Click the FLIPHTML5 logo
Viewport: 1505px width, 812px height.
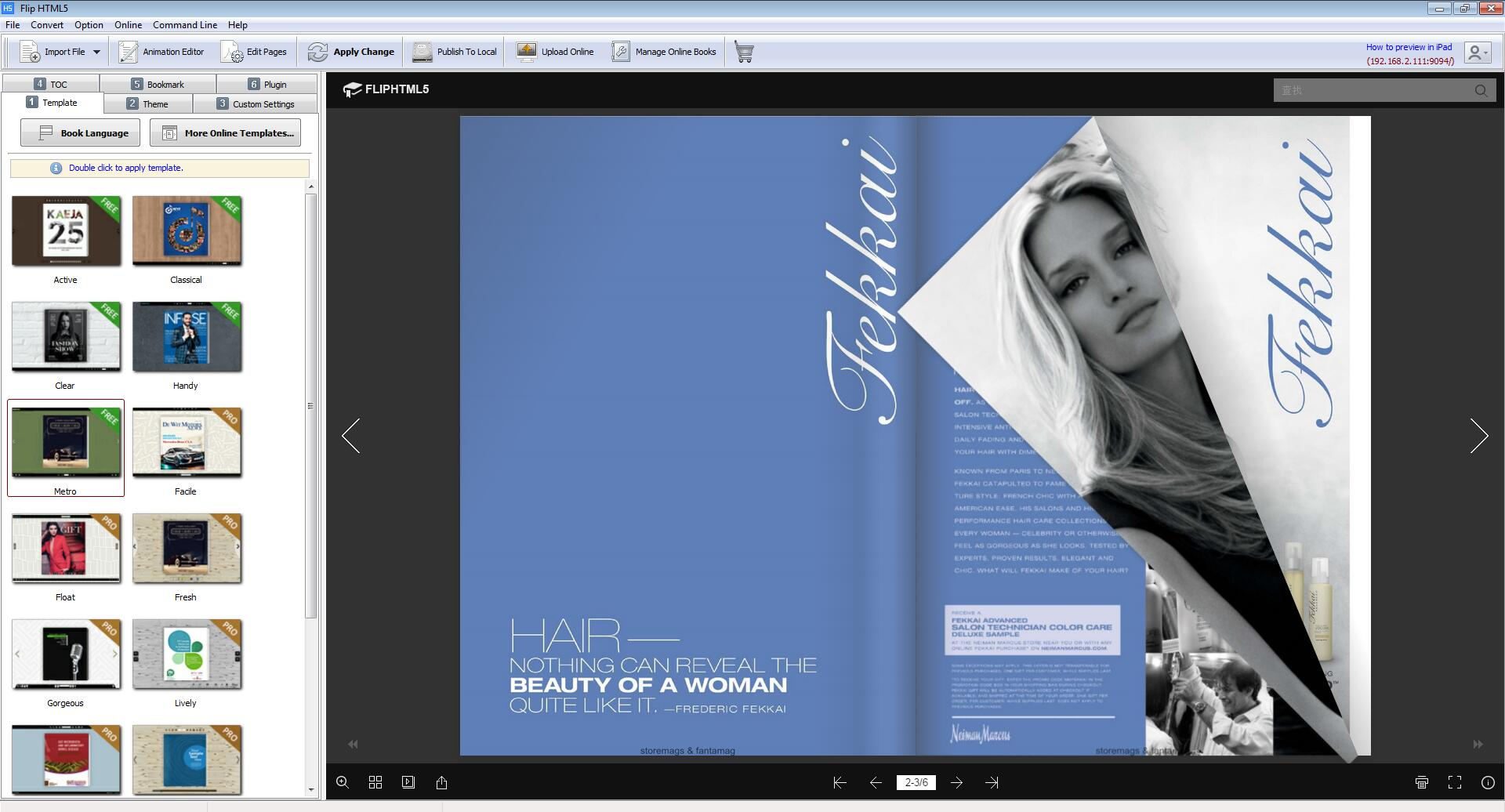pyautogui.click(x=386, y=89)
